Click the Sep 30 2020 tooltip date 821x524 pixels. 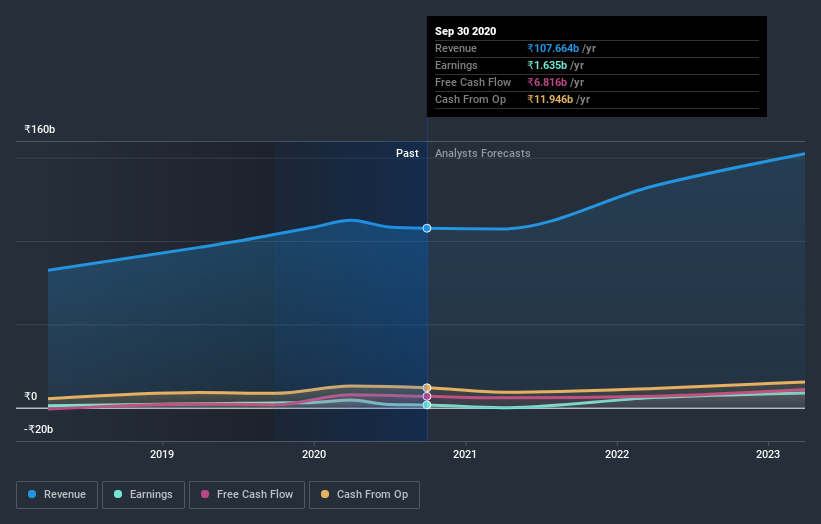[x=465, y=31]
